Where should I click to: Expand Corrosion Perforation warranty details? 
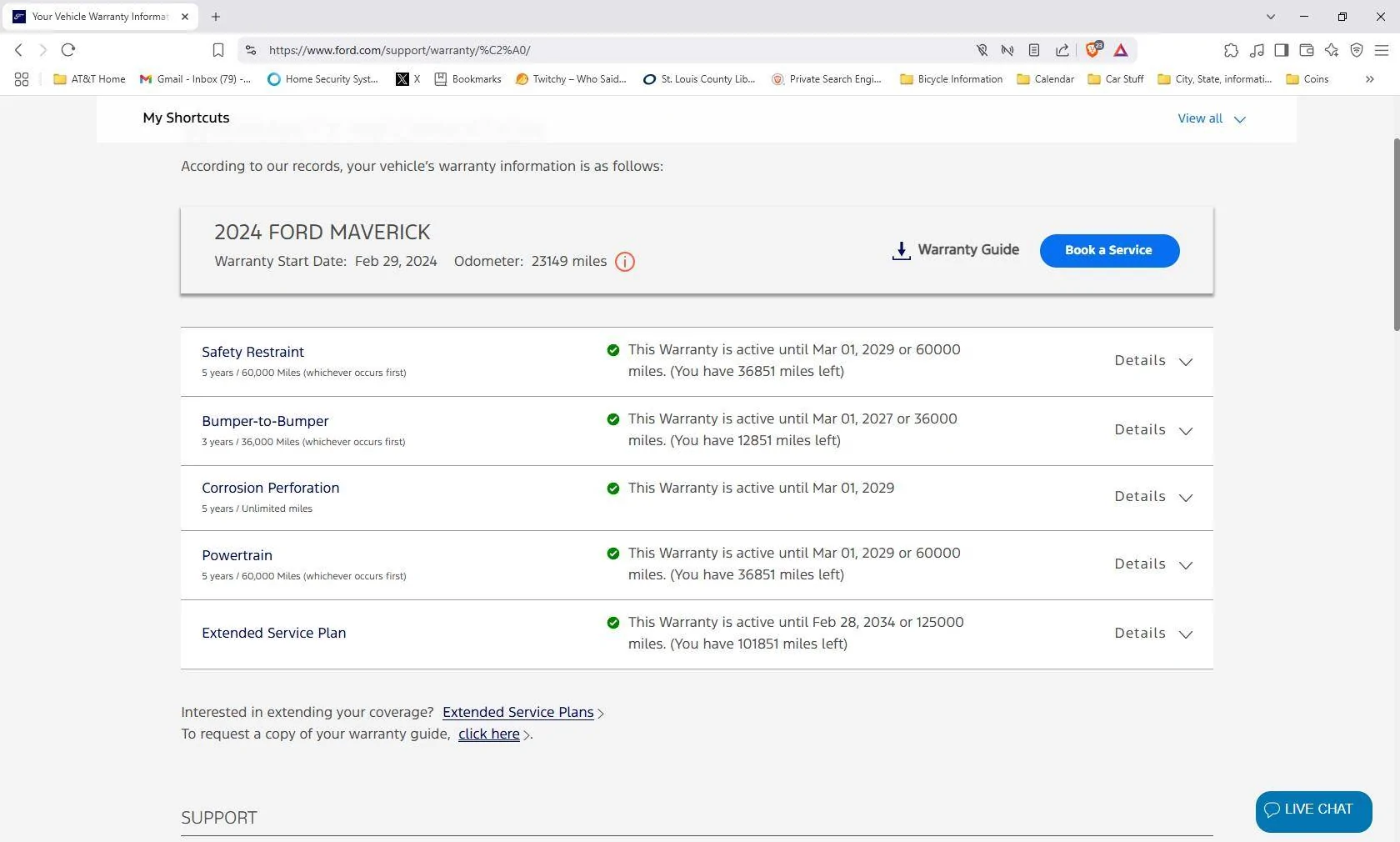[x=1153, y=497]
